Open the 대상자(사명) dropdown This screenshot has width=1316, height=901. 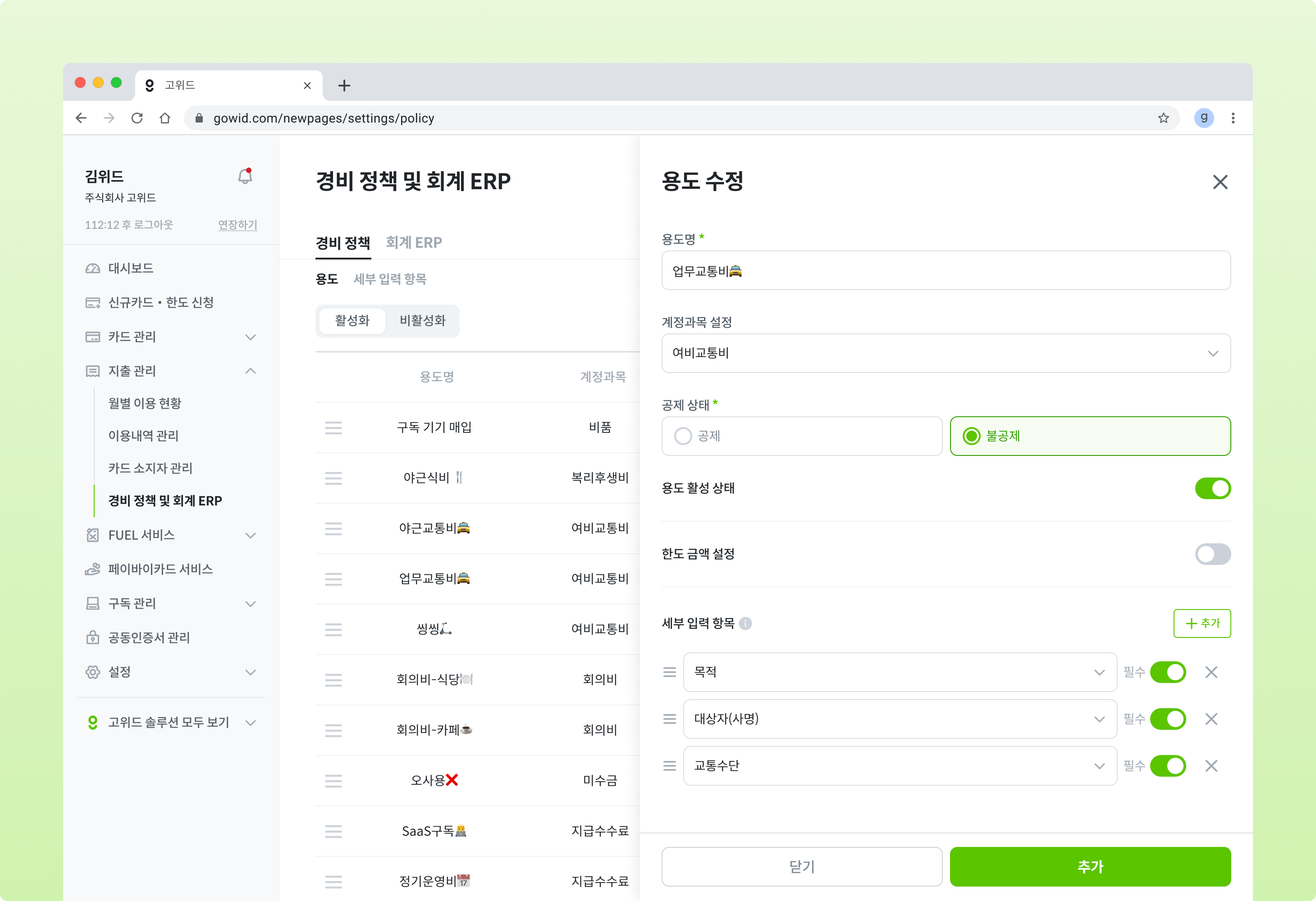899,719
